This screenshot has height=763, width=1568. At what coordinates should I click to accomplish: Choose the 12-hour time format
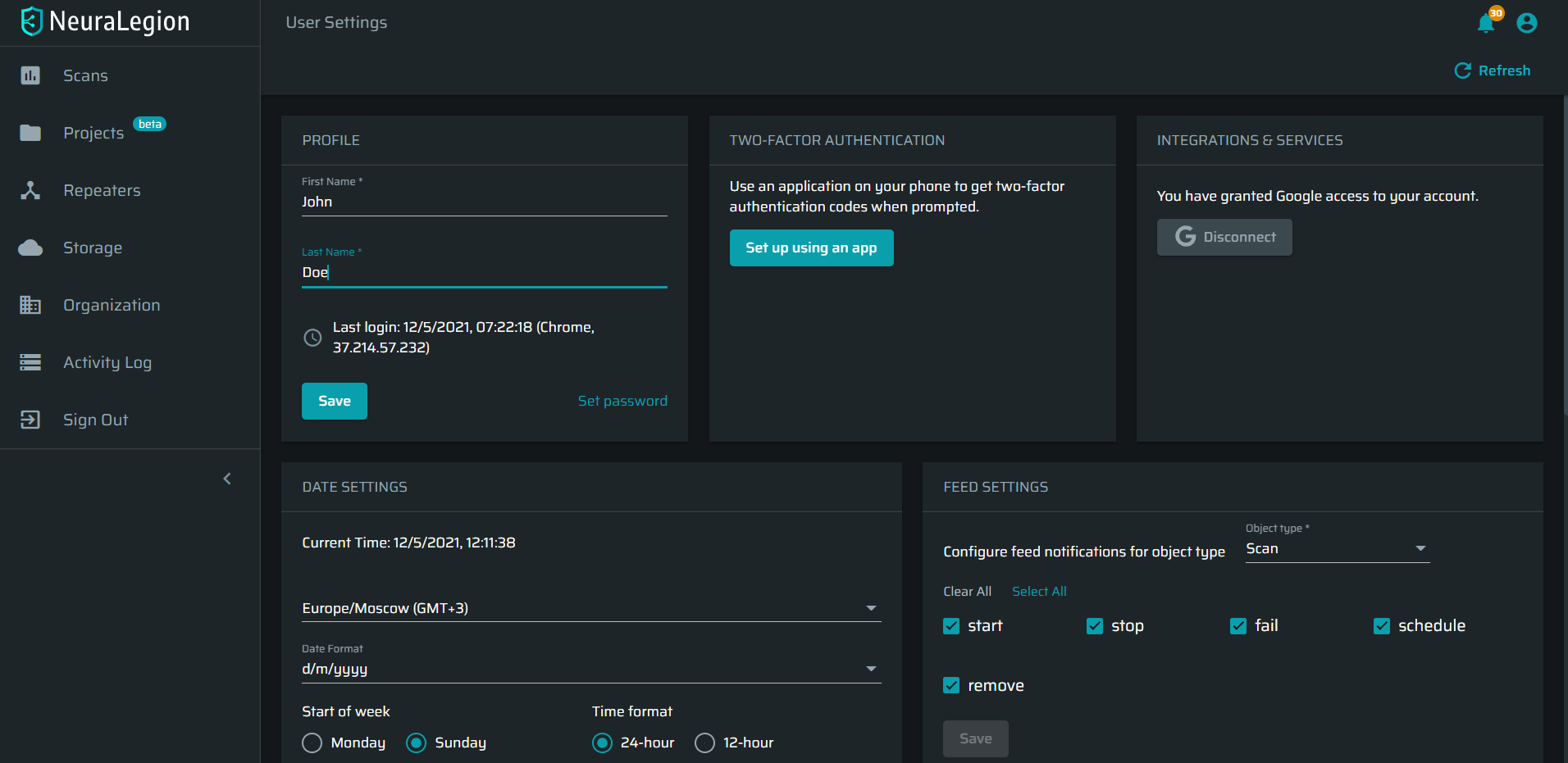pos(704,743)
